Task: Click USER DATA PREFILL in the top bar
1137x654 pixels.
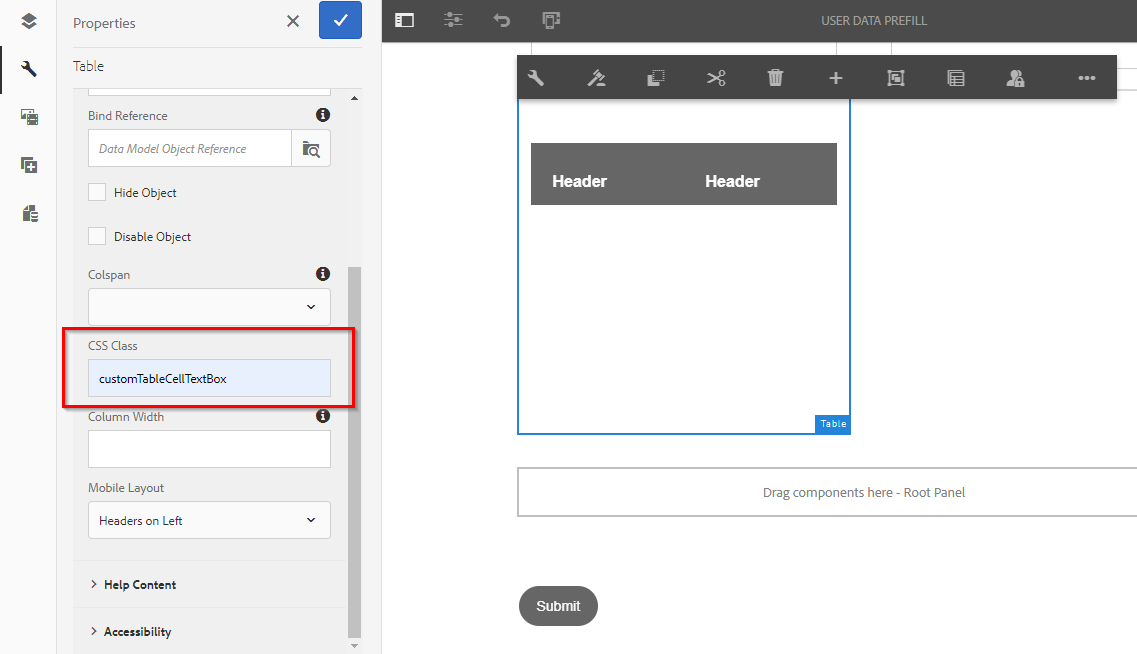Action: (x=874, y=20)
